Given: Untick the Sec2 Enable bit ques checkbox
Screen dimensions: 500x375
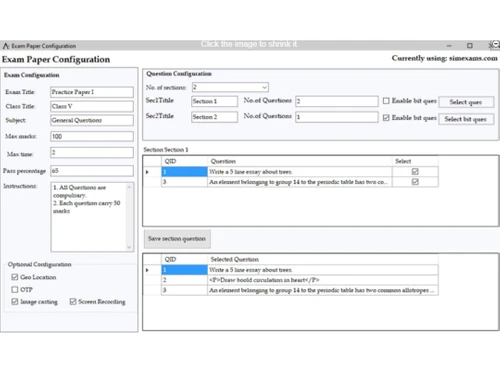Looking at the screenshot, I should click(386, 118).
